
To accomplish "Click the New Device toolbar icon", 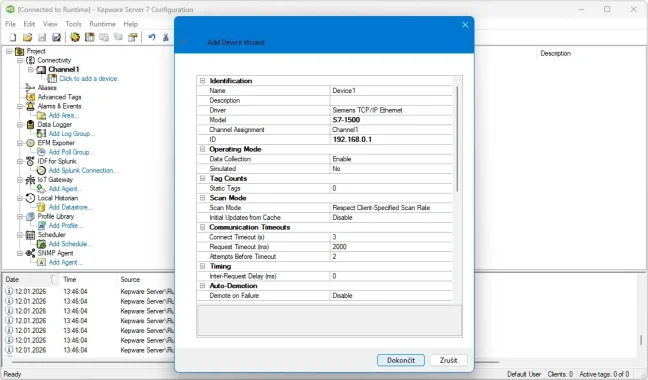I will (89, 37).
